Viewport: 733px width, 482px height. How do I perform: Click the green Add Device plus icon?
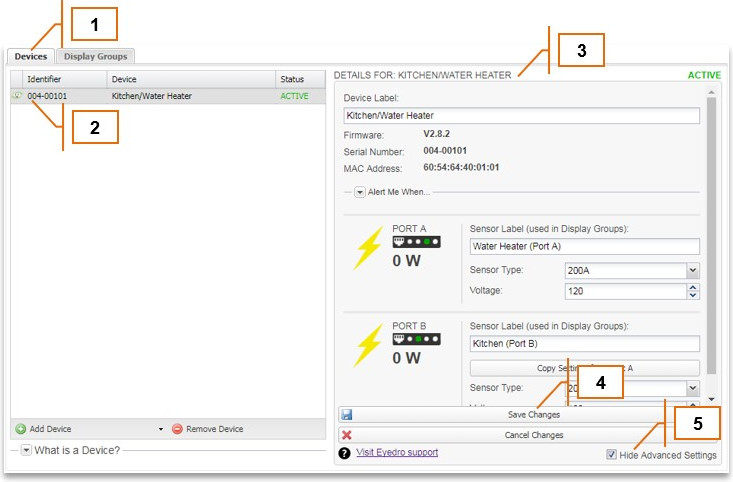[x=21, y=429]
